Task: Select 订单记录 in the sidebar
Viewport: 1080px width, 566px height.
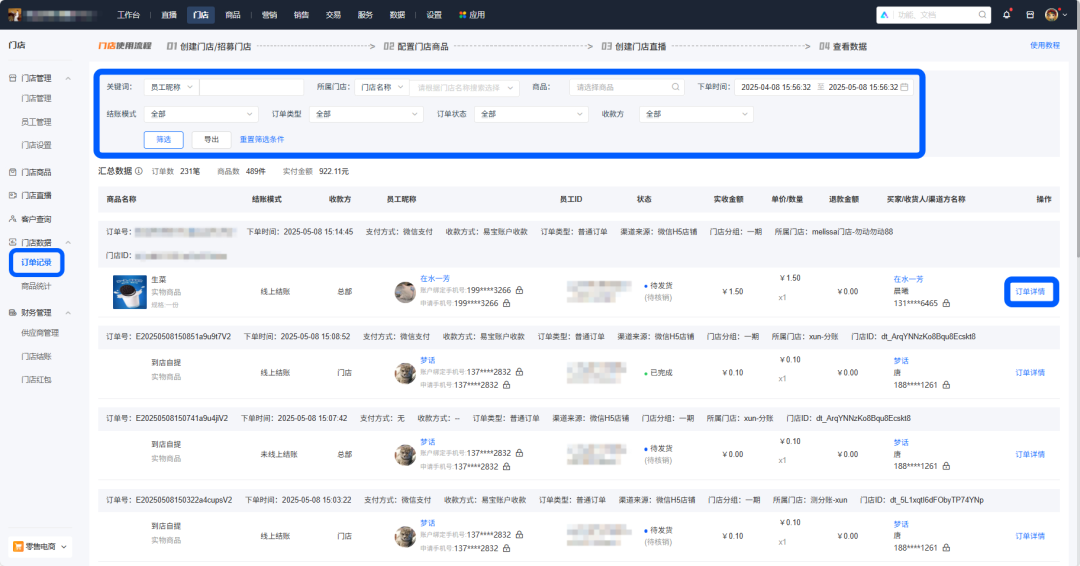Action: 36,262
